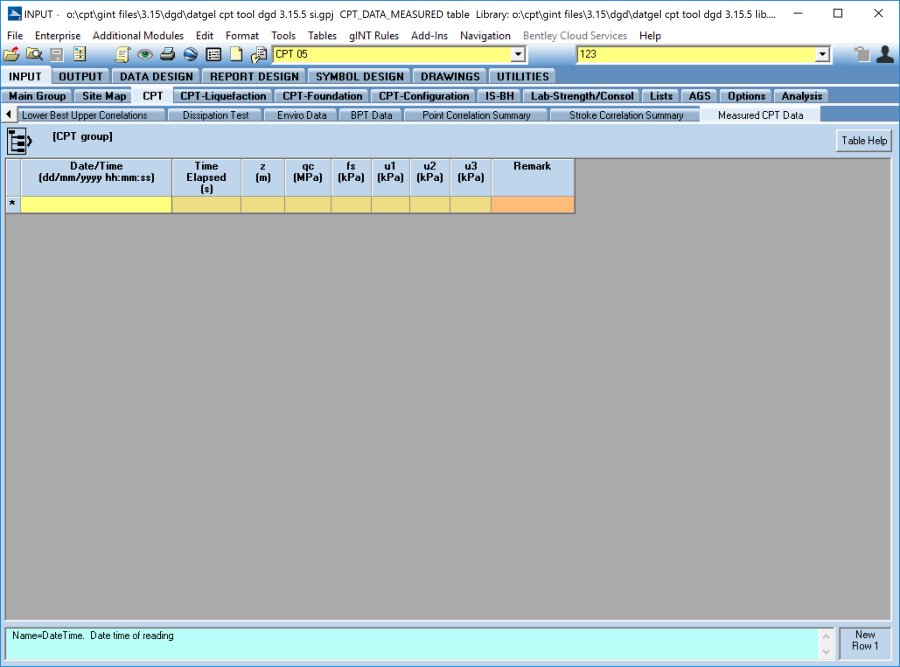Click the user profile silhouette icon

(884, 55)
